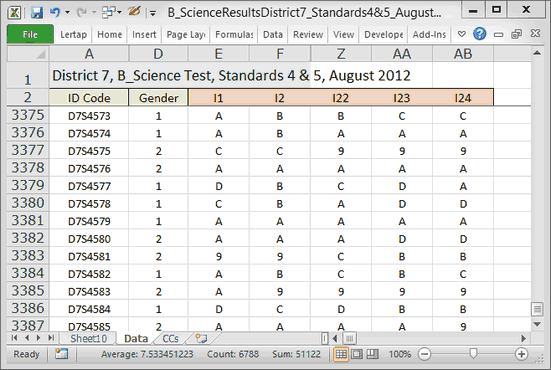
Task: Open the Review ribbon tab
Action: [x=308, y=34]
